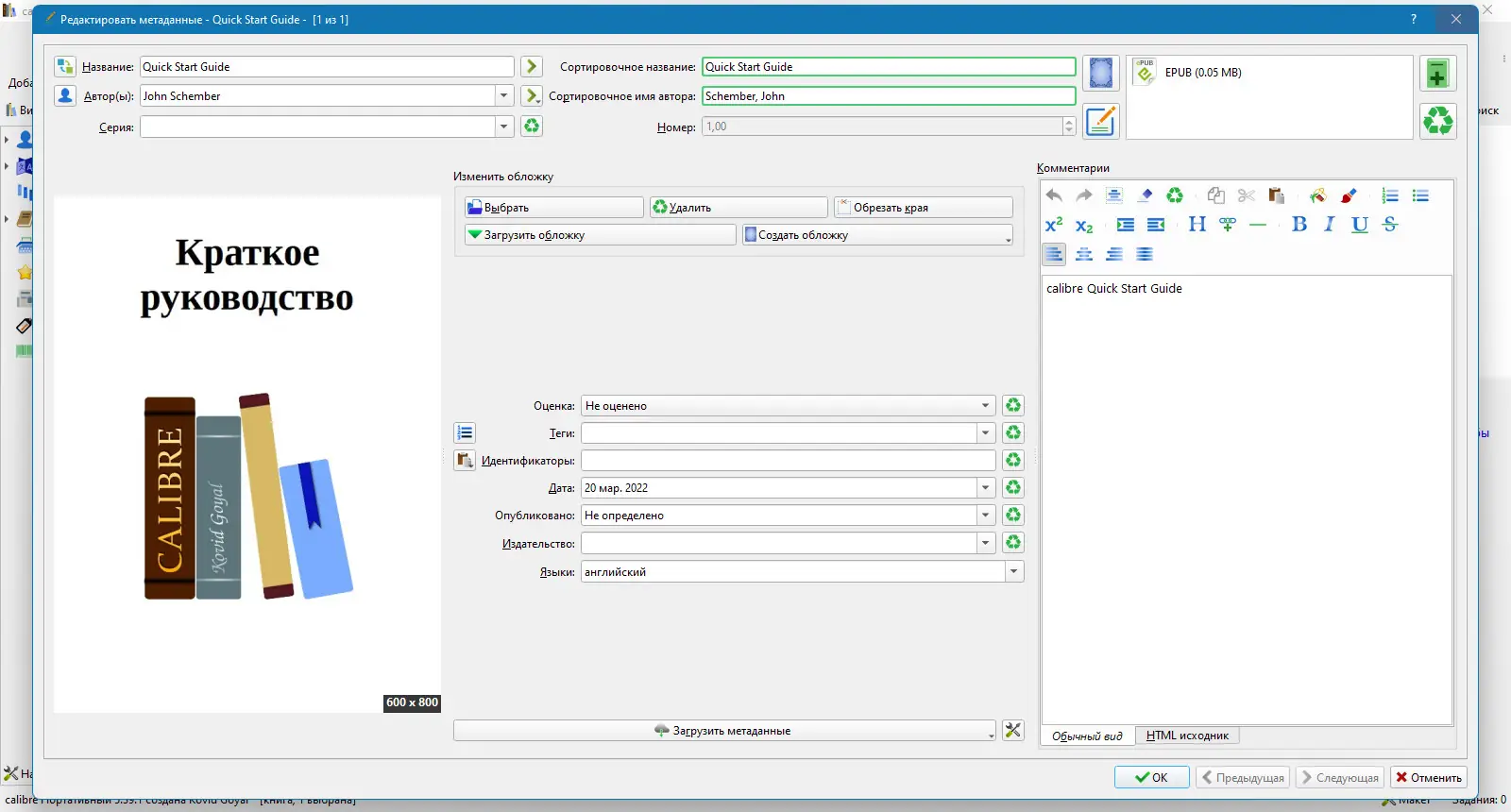Switch to HTML исходник tab

click(x=1187, y=736)
